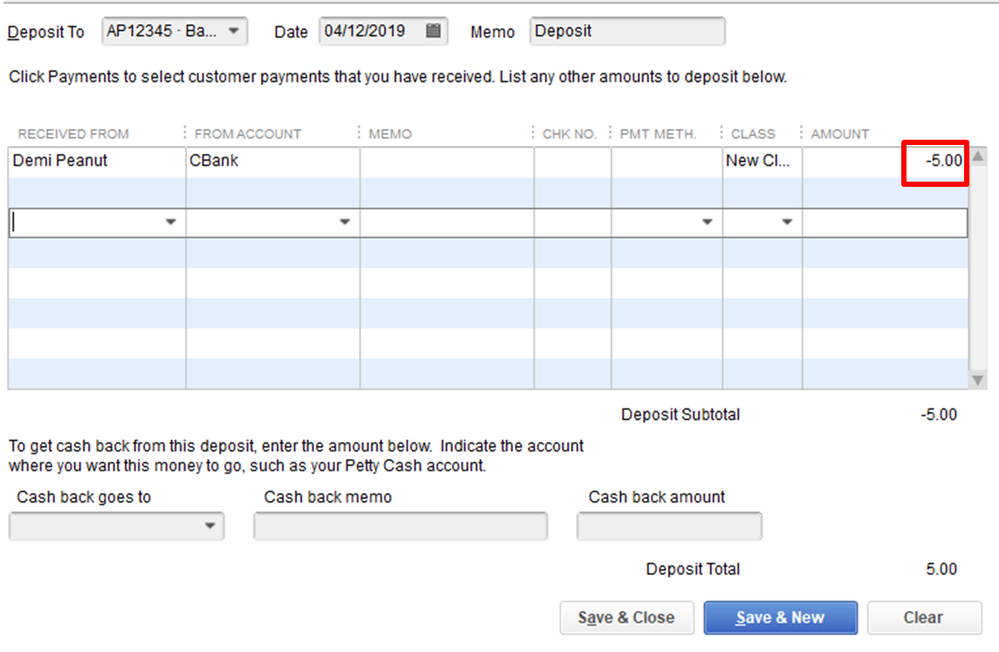999x652 pixels.
Task: Click the MEMO column header
Action: [x=390, y=134]
